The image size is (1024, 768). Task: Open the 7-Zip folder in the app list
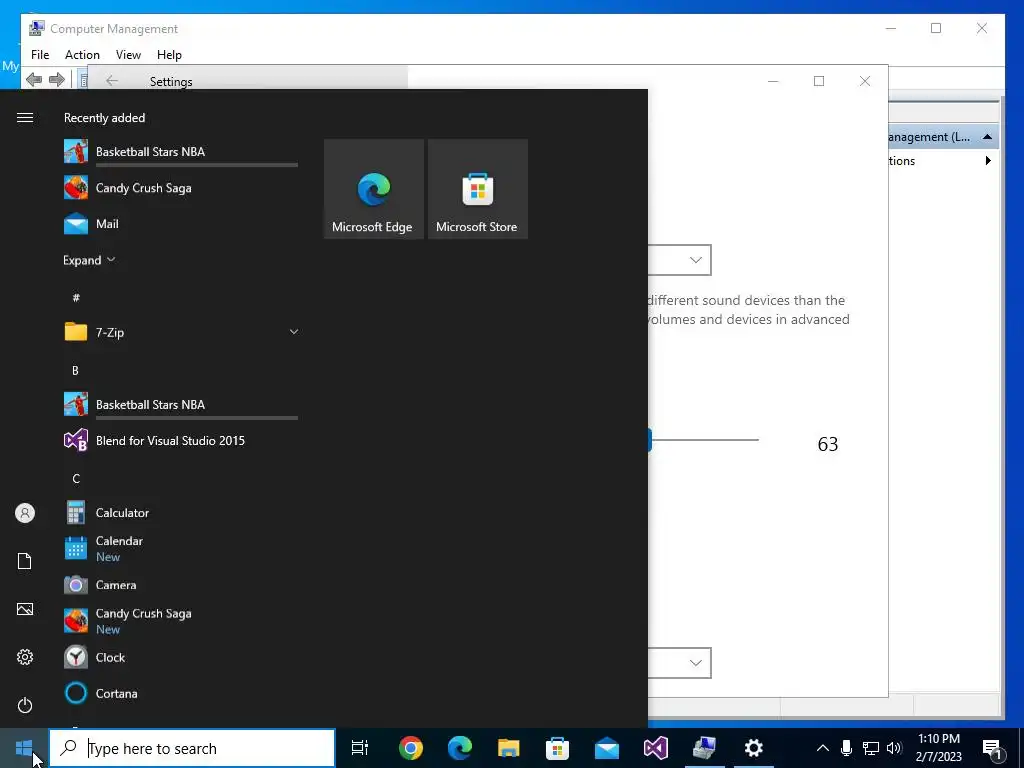point(181,332)
